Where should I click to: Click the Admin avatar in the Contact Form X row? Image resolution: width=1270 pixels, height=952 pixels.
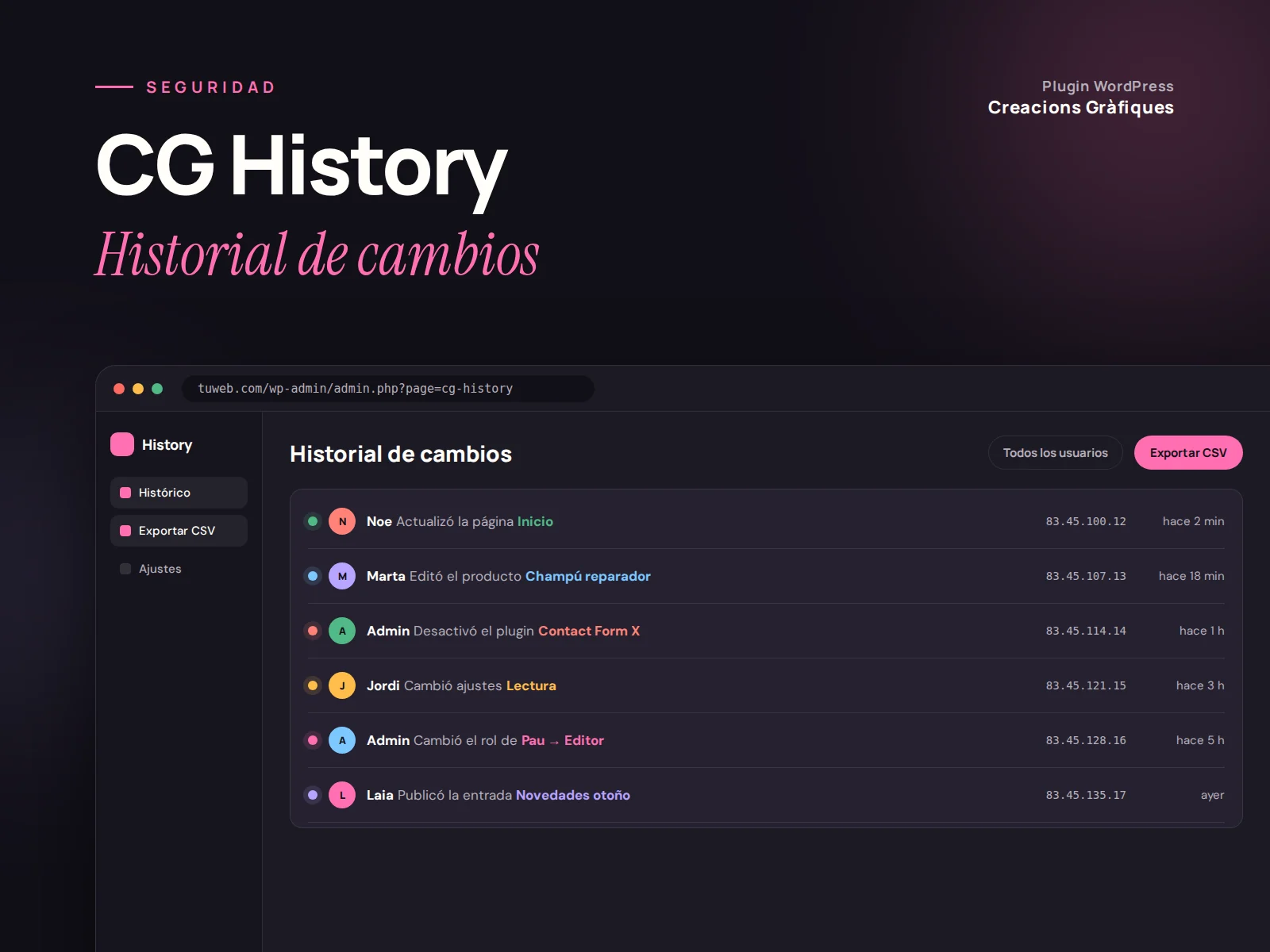(x=342, y=631)
